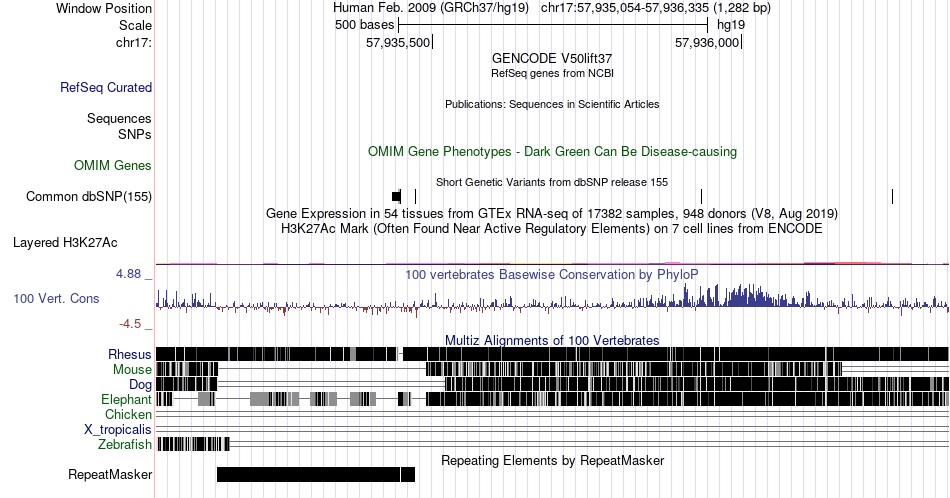Viewport: 950px width, 498px height.
Task: Click the Chicken alignment row label
Action: pos(128,414)
